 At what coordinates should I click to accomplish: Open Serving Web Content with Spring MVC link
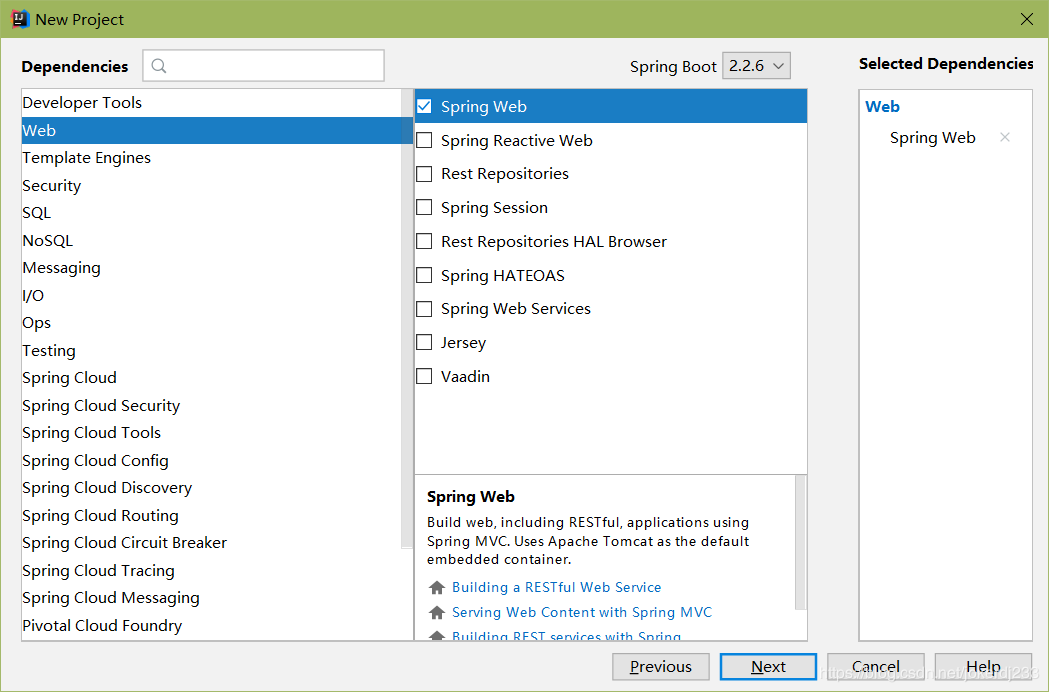(x=582, y=612)
